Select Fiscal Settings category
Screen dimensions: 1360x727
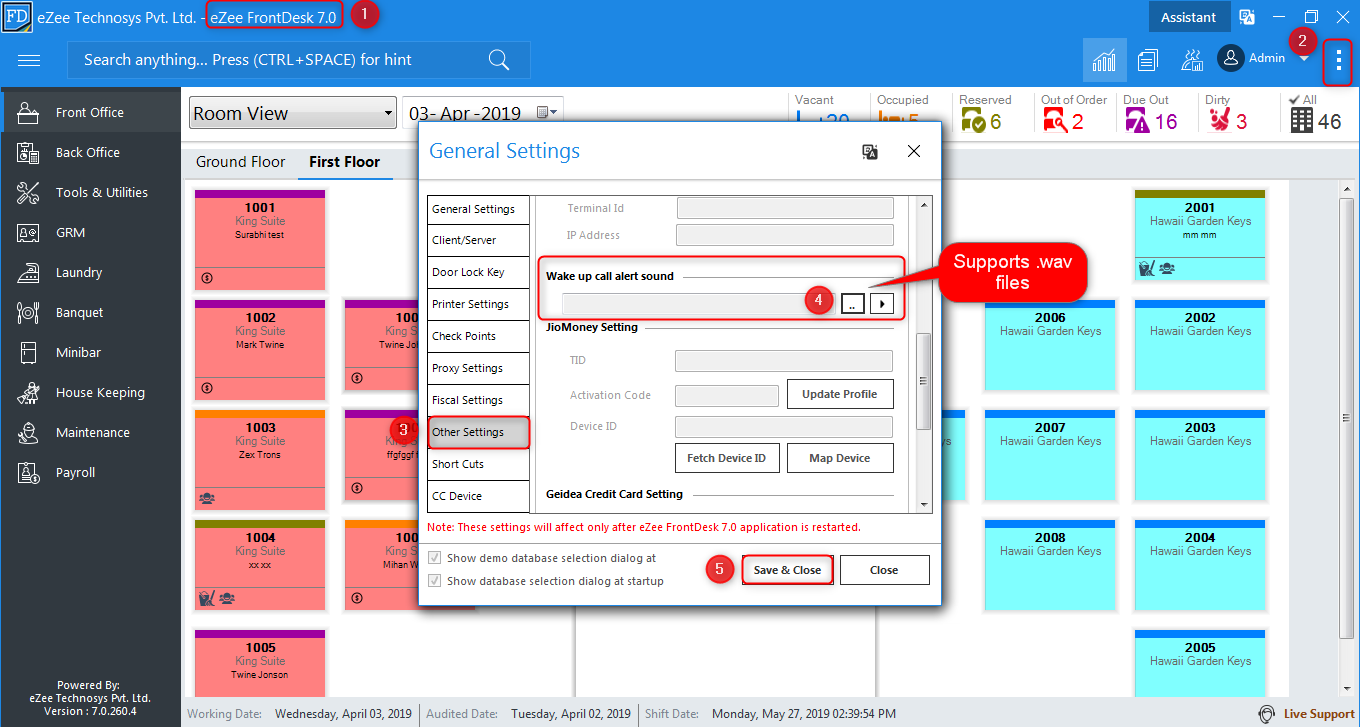(x=478, y=400)
